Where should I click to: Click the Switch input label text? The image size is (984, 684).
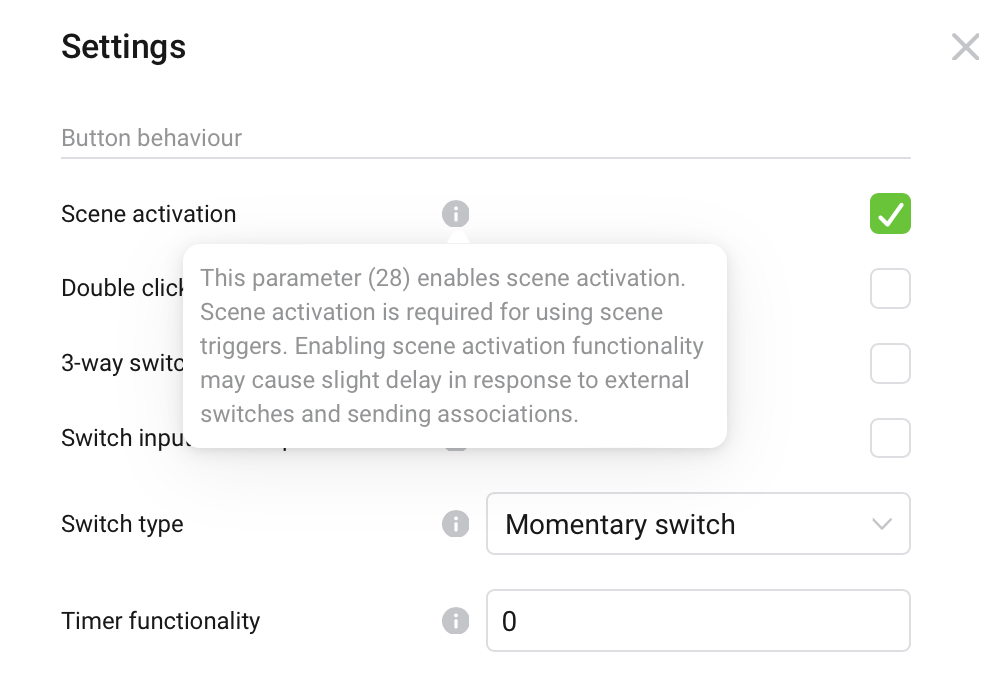click(121, 438)
